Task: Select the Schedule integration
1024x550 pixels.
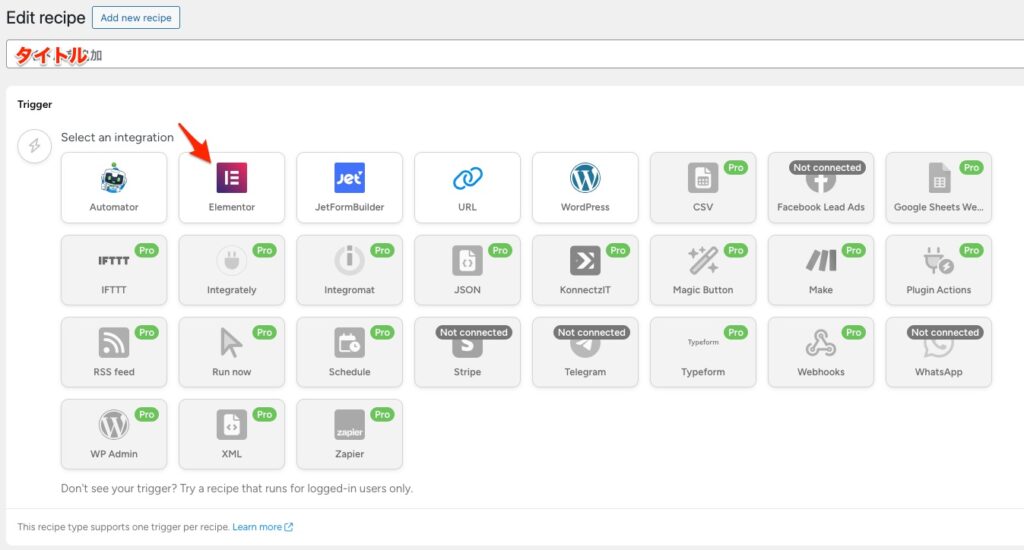Action: click(x=349, y=353)
